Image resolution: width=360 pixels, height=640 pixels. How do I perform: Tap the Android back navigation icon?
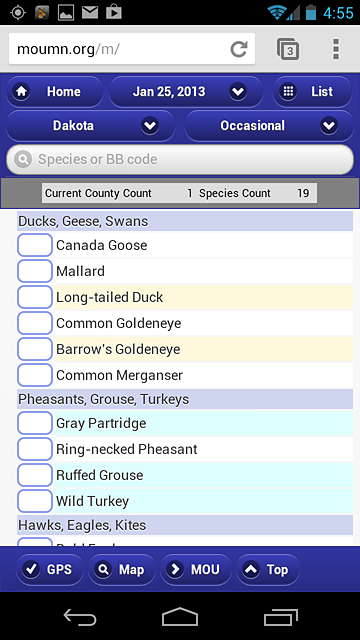[x=80, y=617]
